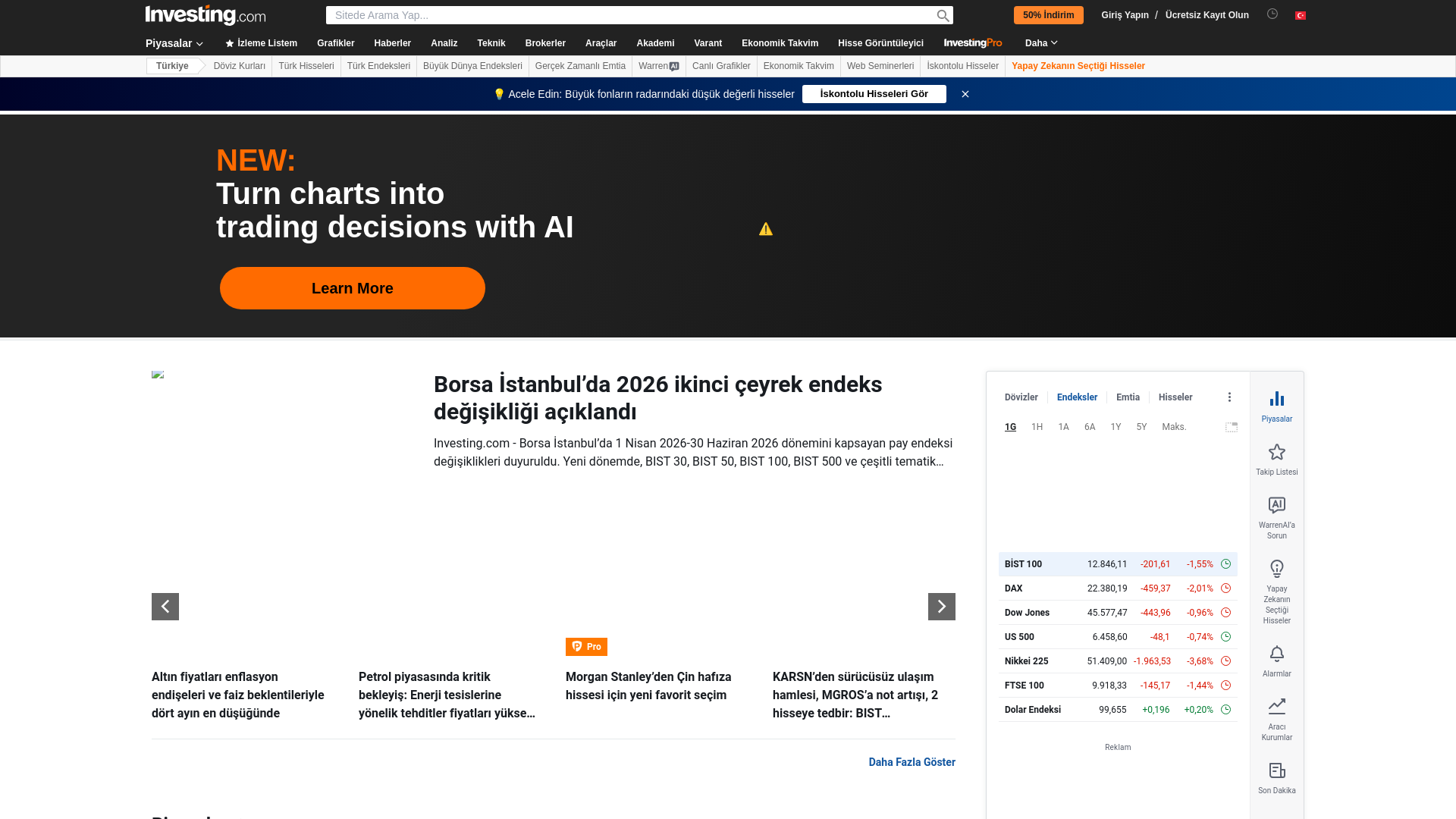Select 1Y time range
This screenshot has width=1456, height=819.
click(1116, 427)
